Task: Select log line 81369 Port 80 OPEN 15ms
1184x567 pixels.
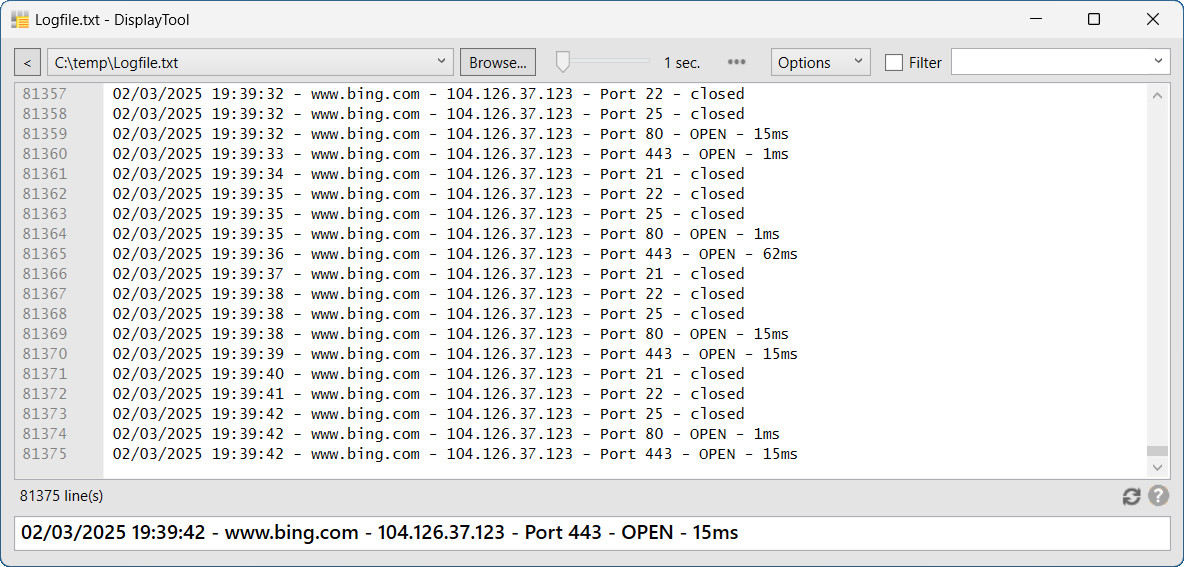Action: pos(451,334)
